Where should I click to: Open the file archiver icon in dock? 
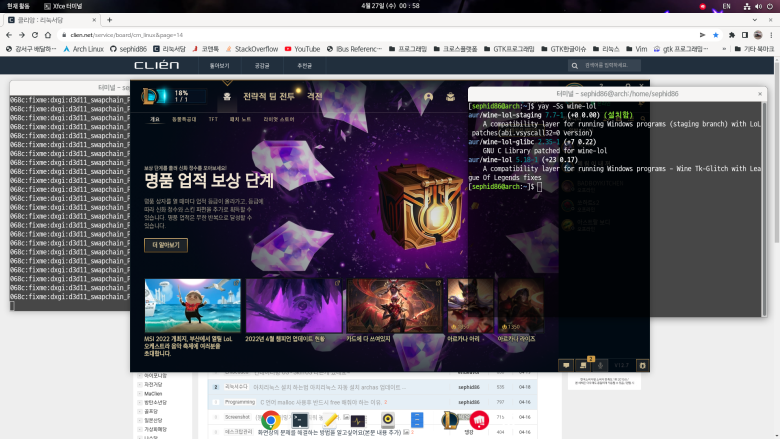[417, 421]
